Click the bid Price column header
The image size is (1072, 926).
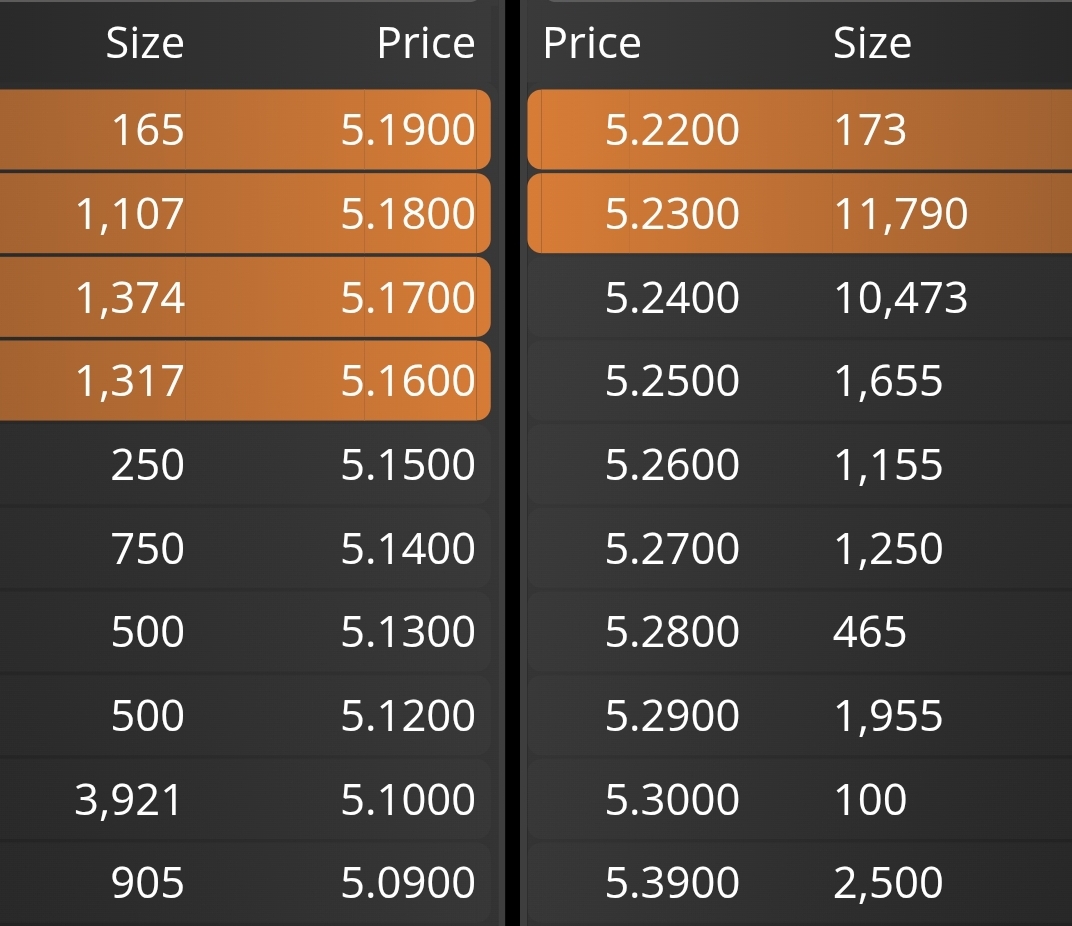coord(426,43)
